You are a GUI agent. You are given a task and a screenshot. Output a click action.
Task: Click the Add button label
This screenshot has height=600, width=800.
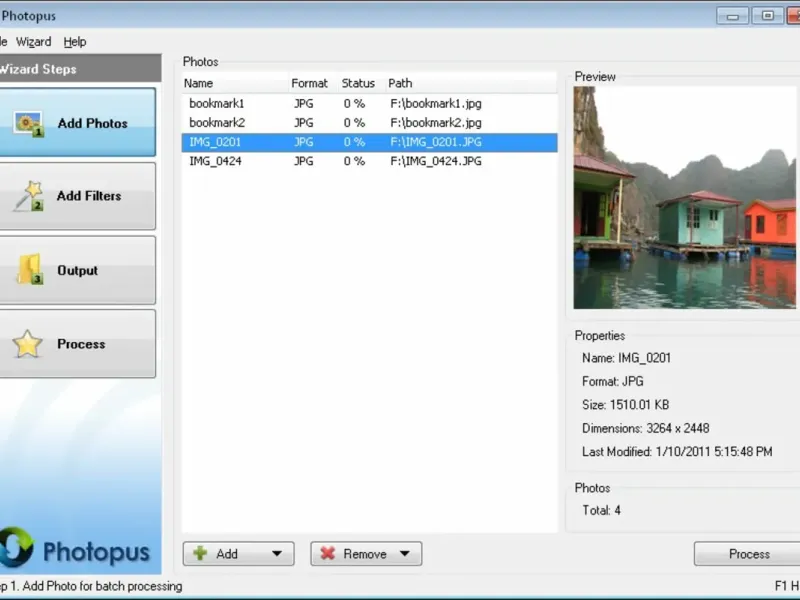227,554
